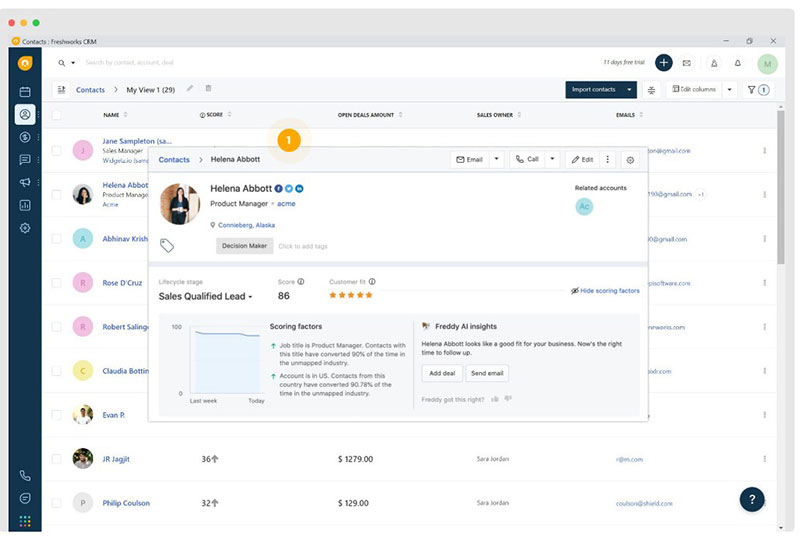
Task: Tick the checkbox for Rose D'Cruz row
Action: tap(56, 283)
